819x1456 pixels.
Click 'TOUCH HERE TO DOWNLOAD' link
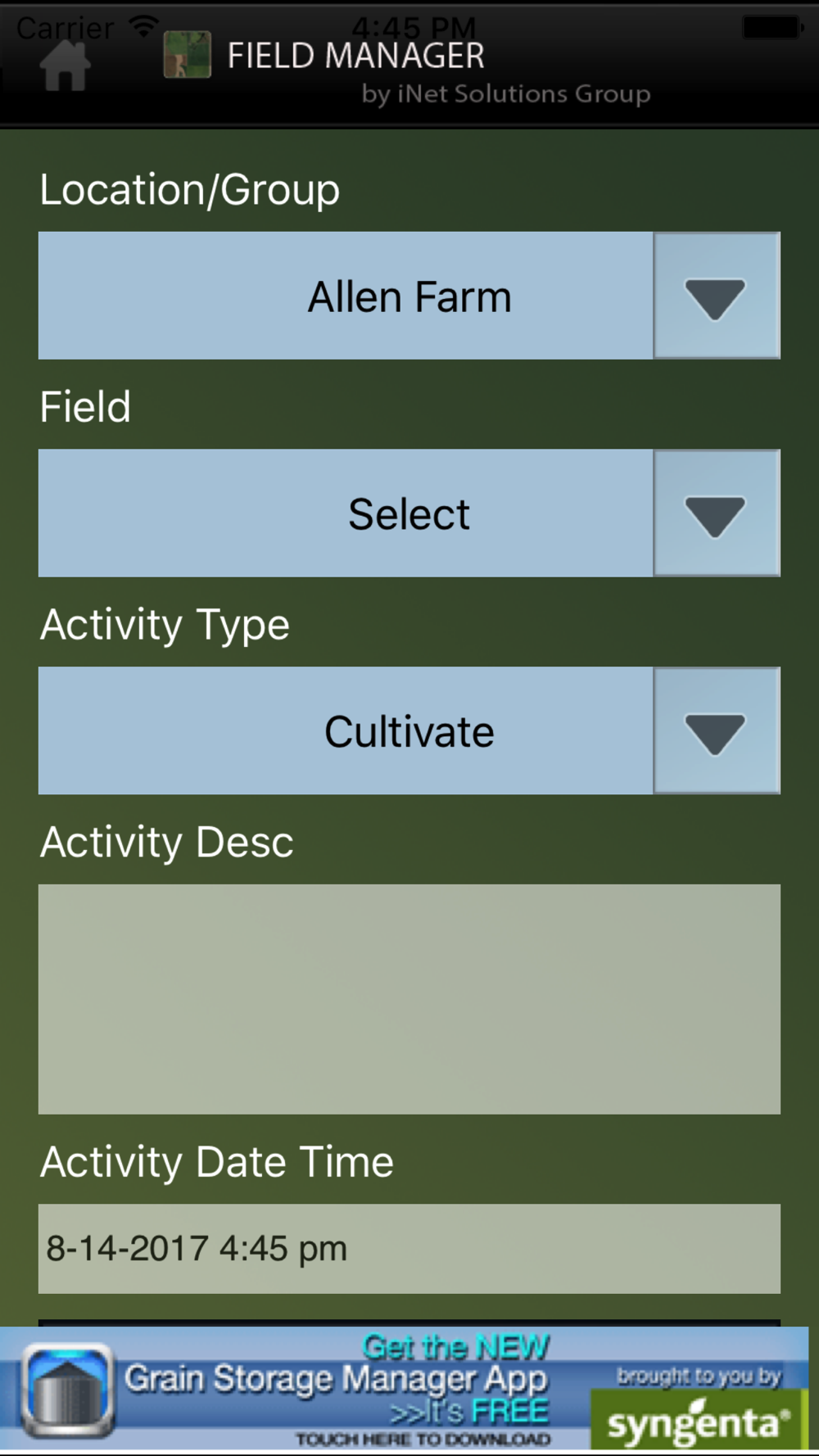423,1439
